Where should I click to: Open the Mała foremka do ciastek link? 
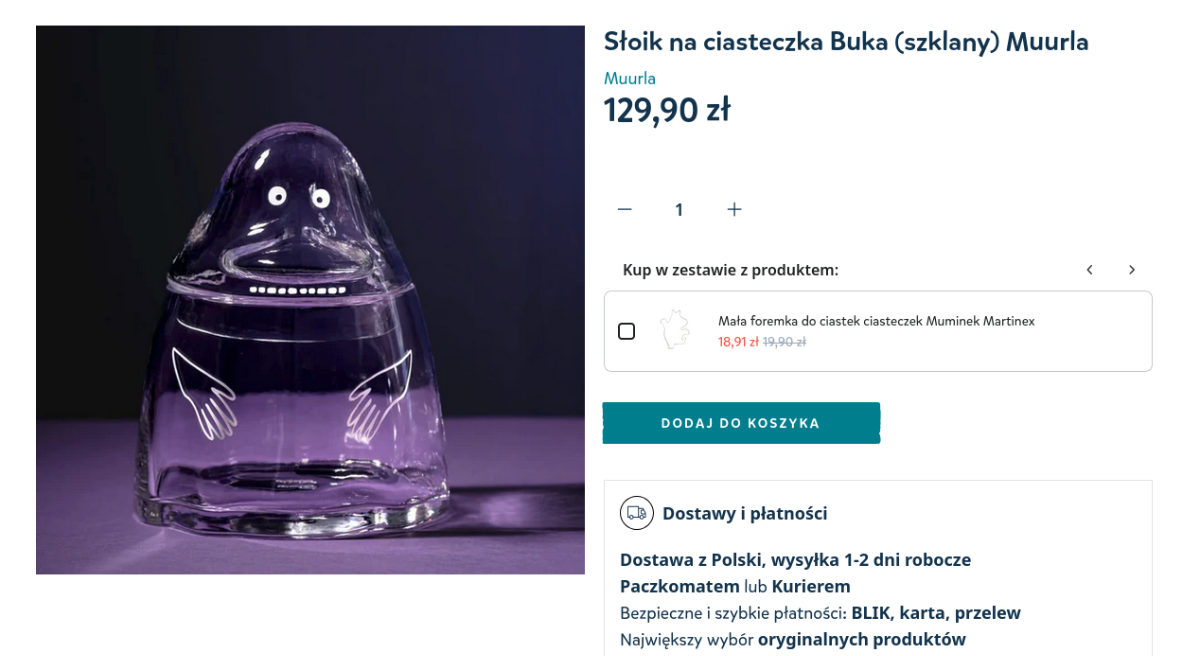pos(876,321)
